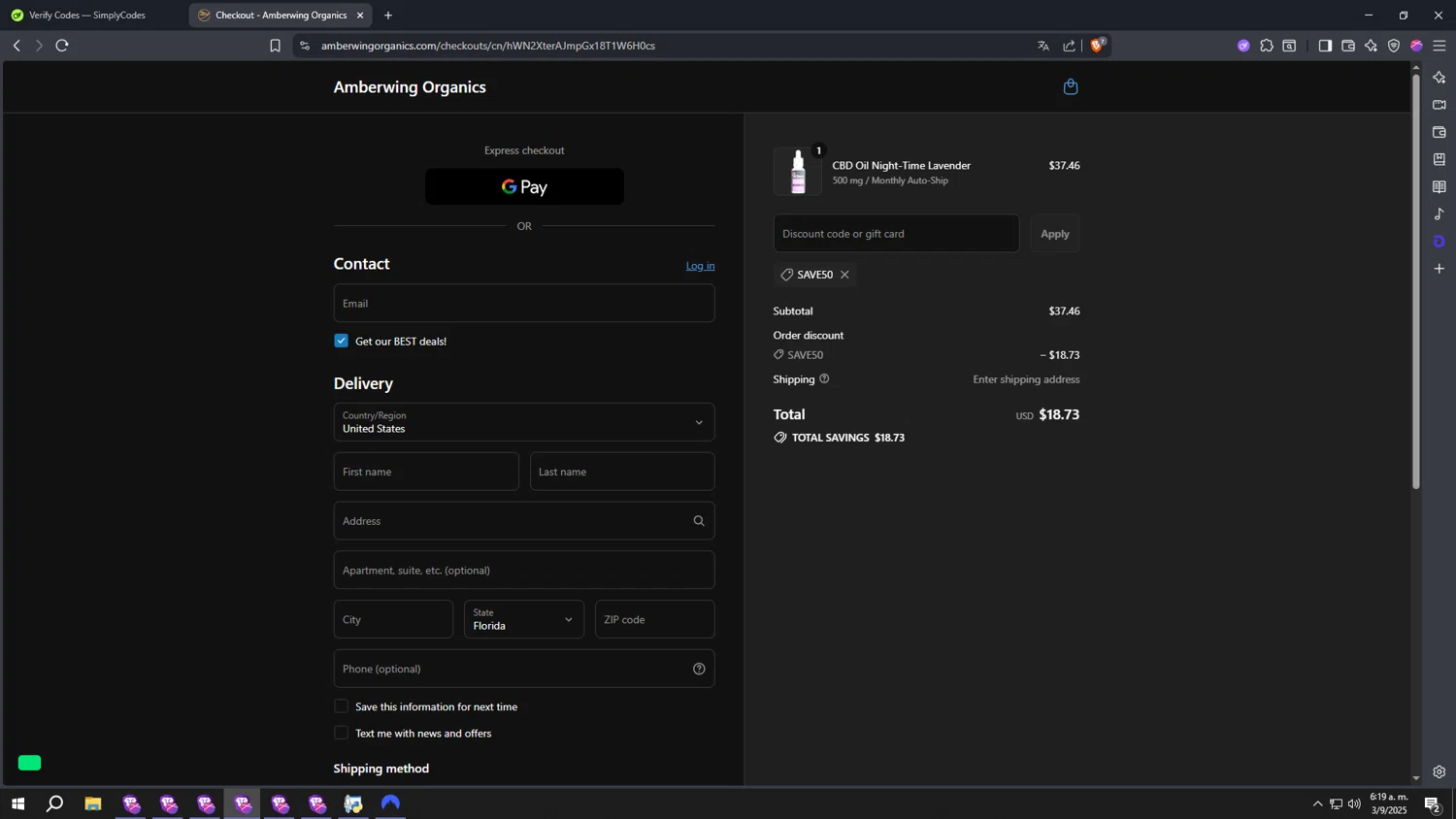This screenshot has width=1456, height=819.
Task: Click the ZIP code field
Action: click(x=655, y=619)
